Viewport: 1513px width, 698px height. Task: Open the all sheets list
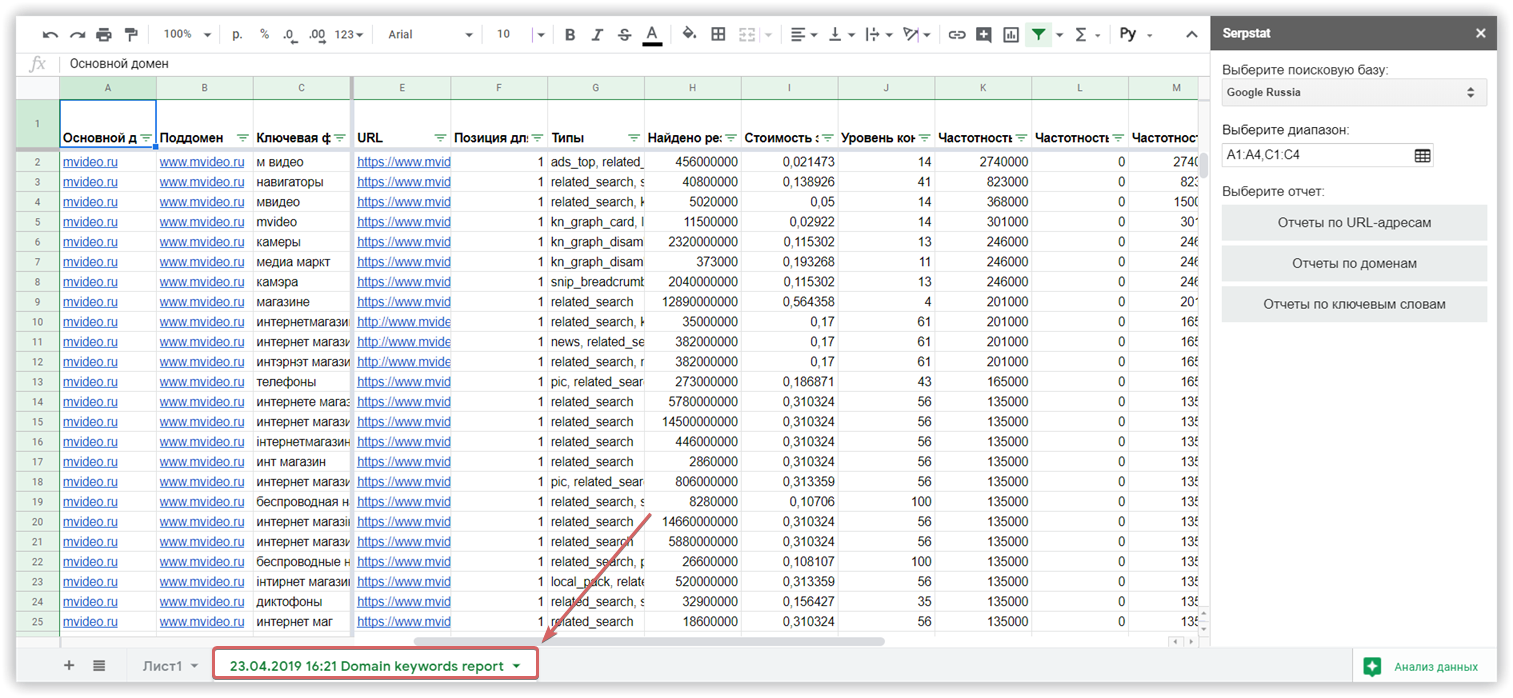tap(99, 665)
